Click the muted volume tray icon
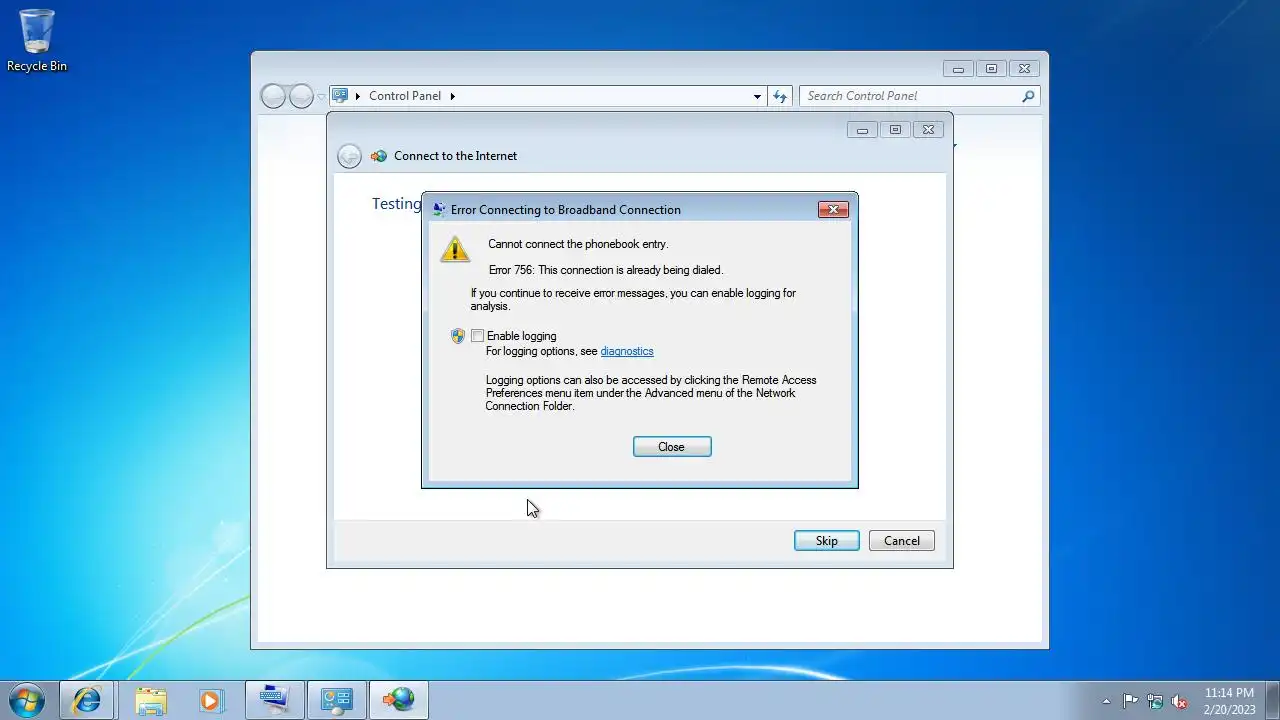 tap(1180, 701)
